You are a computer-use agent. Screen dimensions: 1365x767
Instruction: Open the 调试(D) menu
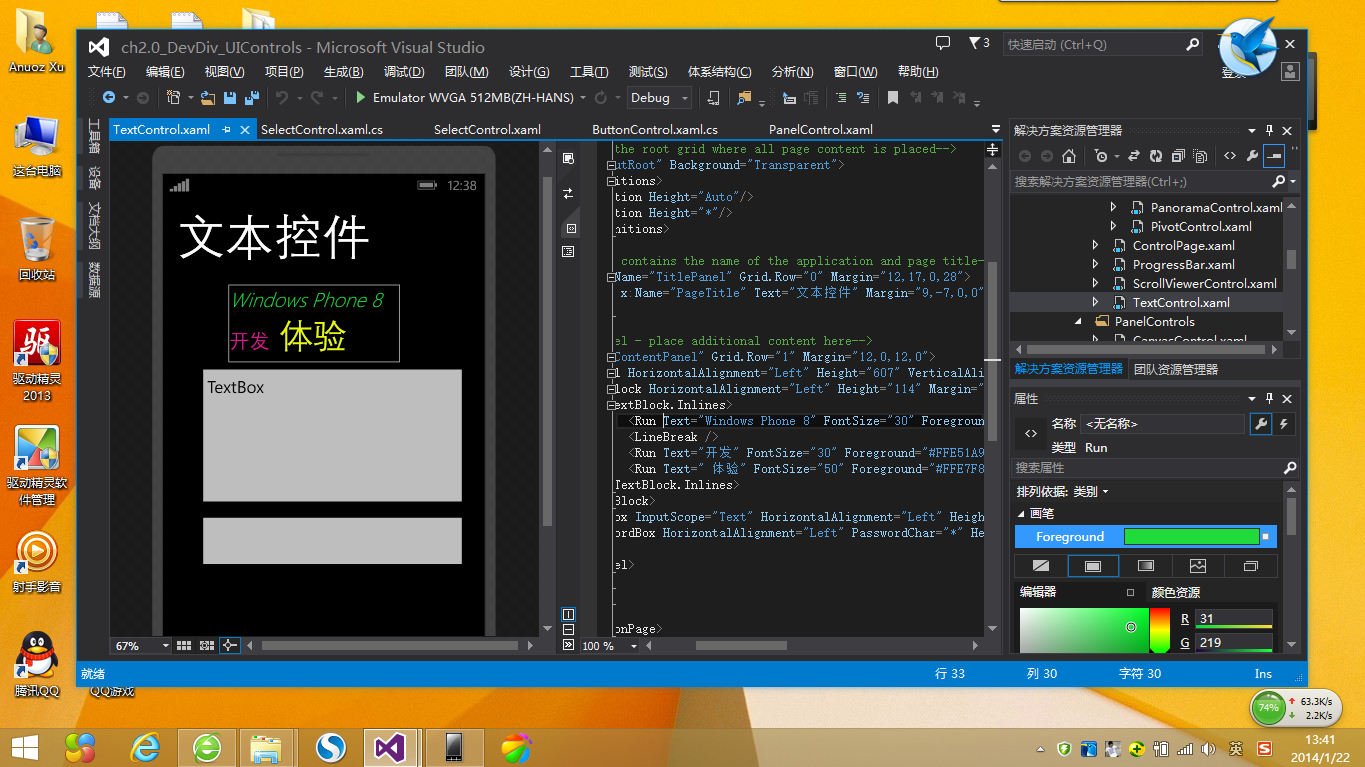404,72
